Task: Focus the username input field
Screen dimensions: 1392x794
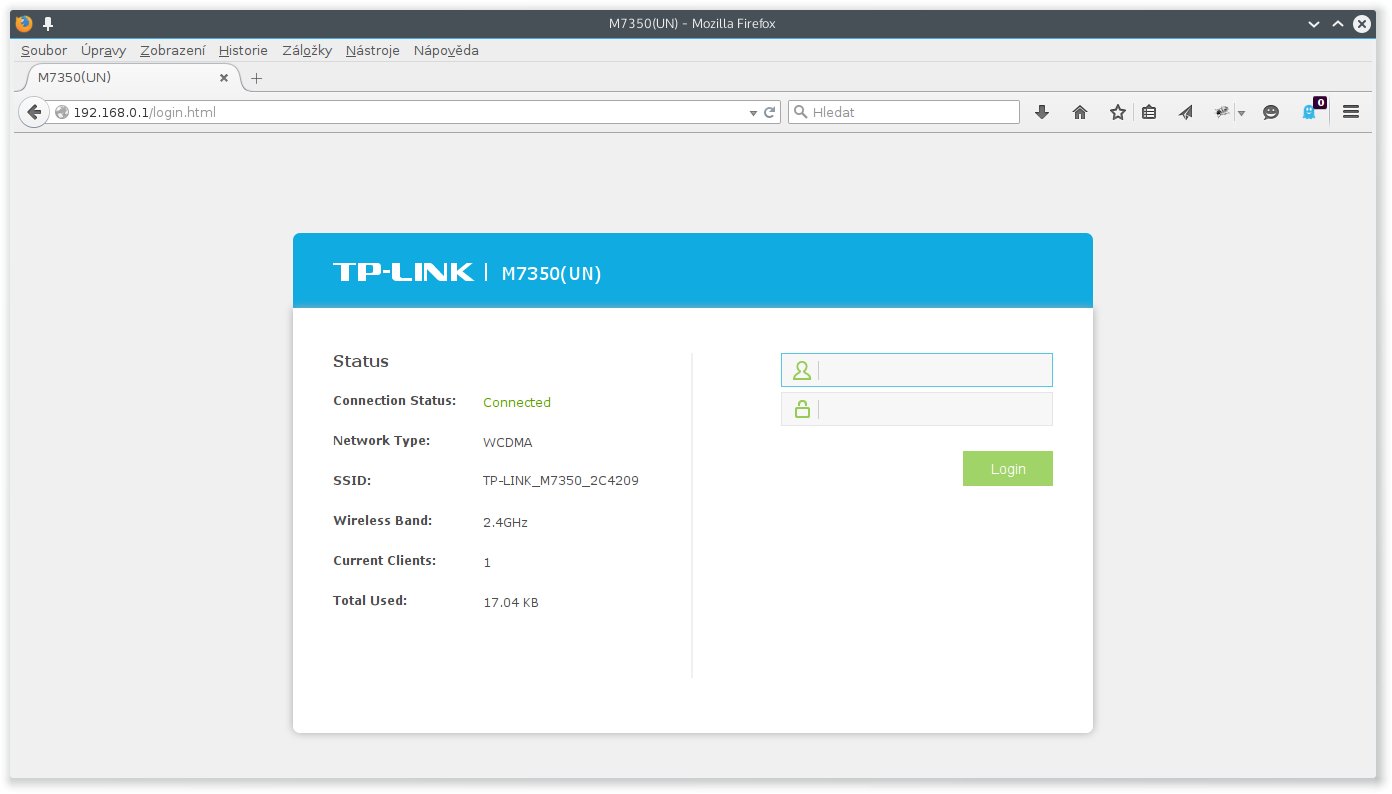Action: point(917,370)
